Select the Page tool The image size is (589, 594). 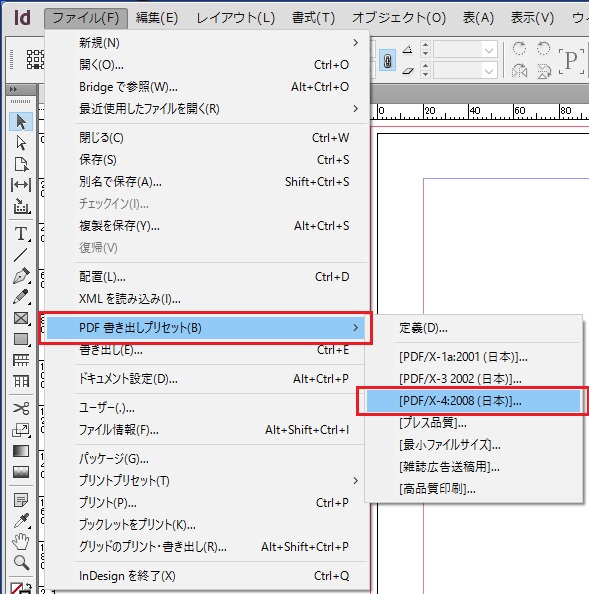[21, 164]
